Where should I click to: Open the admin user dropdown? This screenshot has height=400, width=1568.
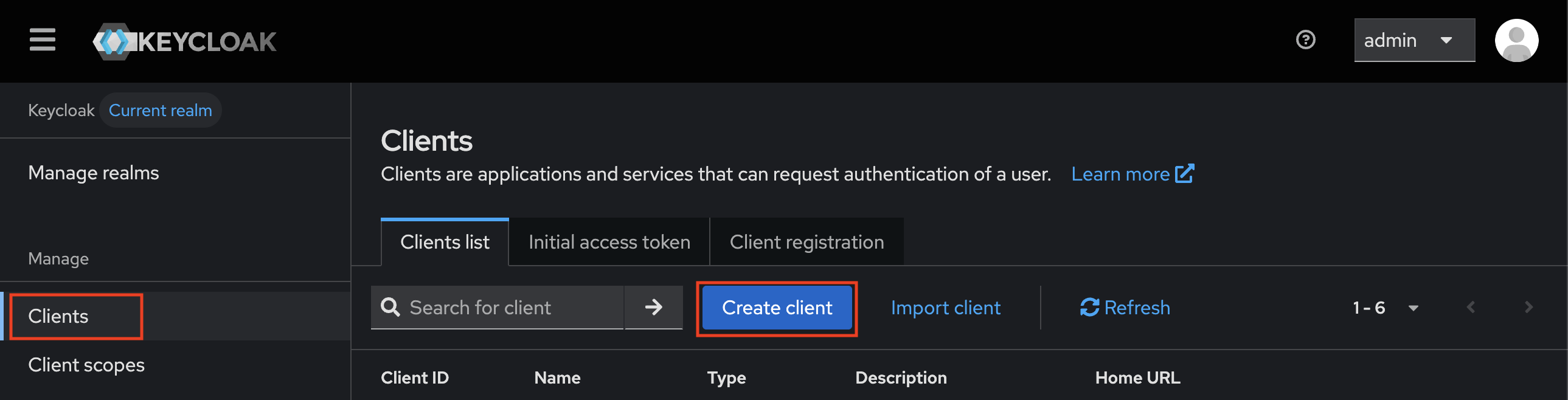point(1414,40)
